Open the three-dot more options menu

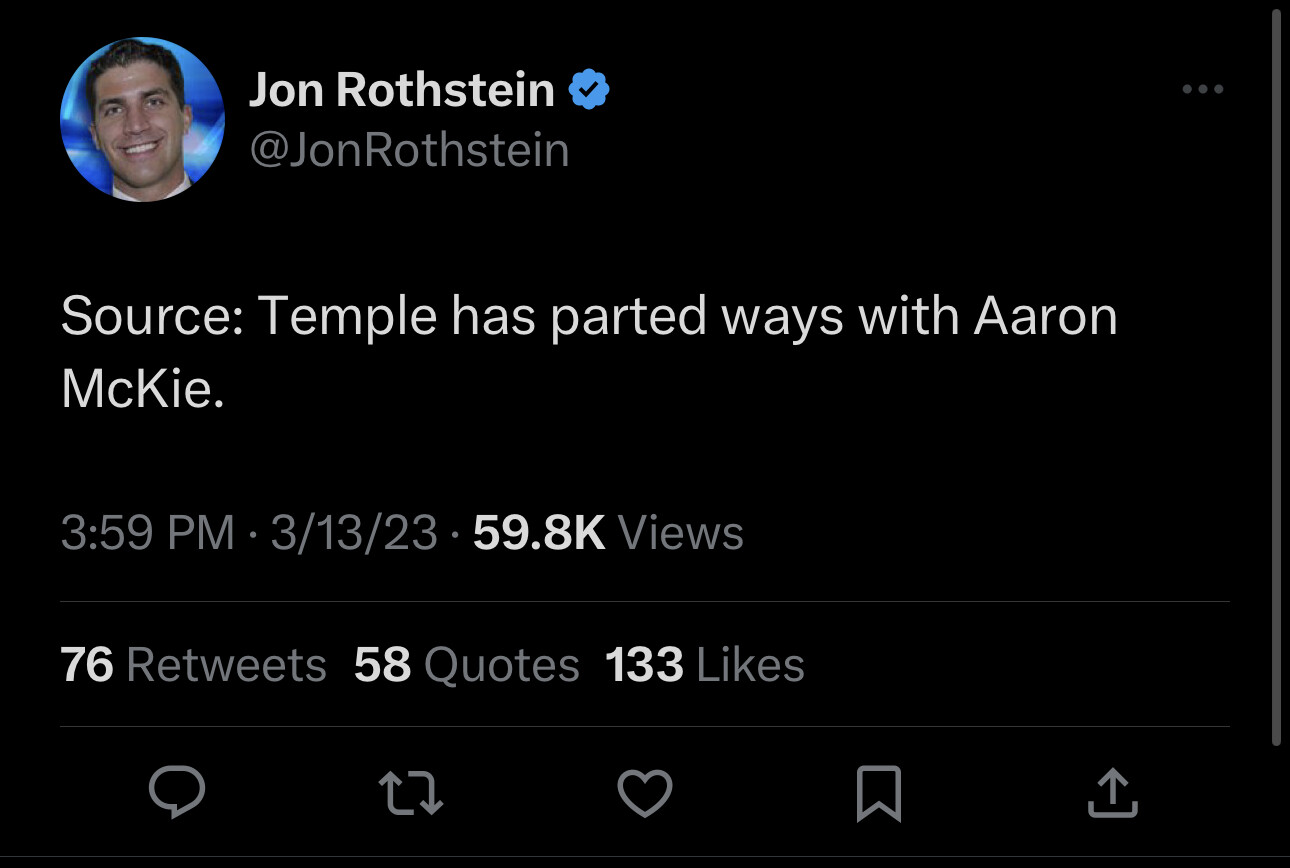click(x=1202, y=90)
